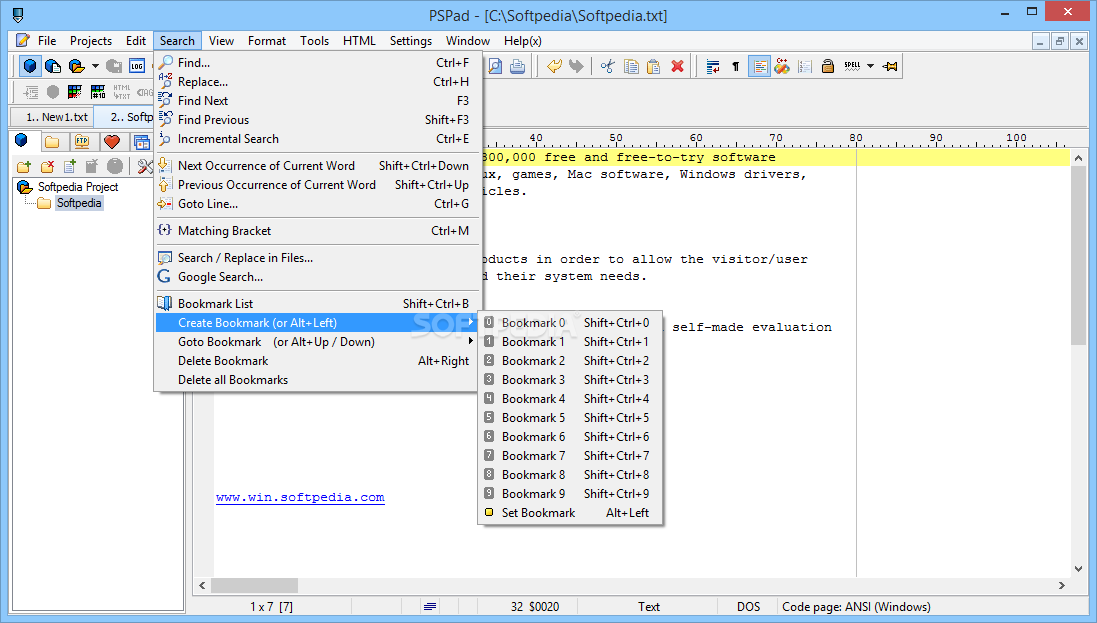The image size is (1097, 623).
Task: Click the Paste clipboard icon
Action: pos(653,66)
